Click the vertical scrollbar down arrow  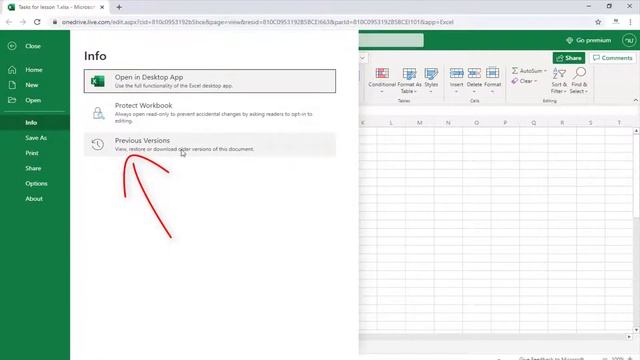point(636,329)
